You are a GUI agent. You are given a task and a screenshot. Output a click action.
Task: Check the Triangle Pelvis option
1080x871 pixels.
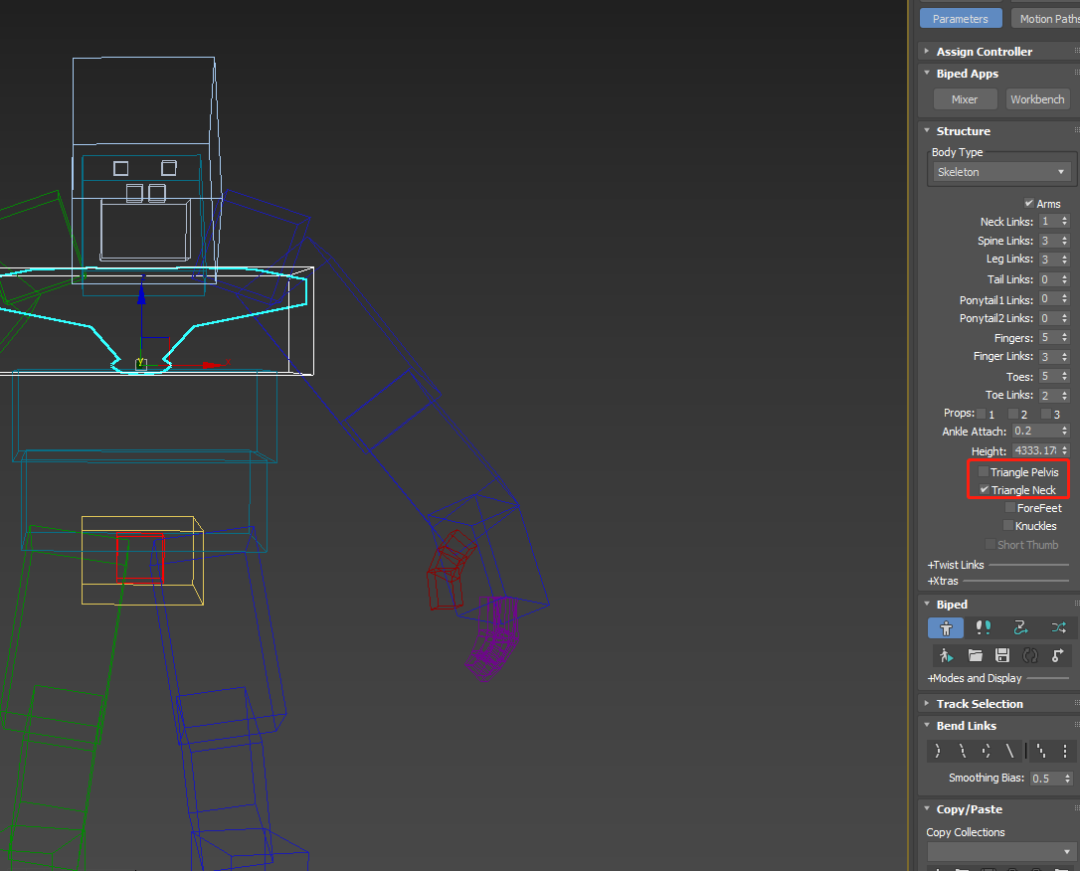(x=984, y=472)
